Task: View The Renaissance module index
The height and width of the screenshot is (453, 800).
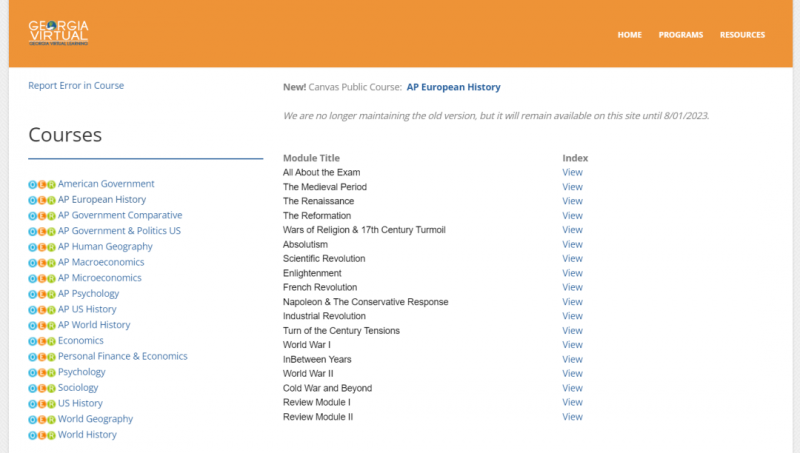Action: 572,201
